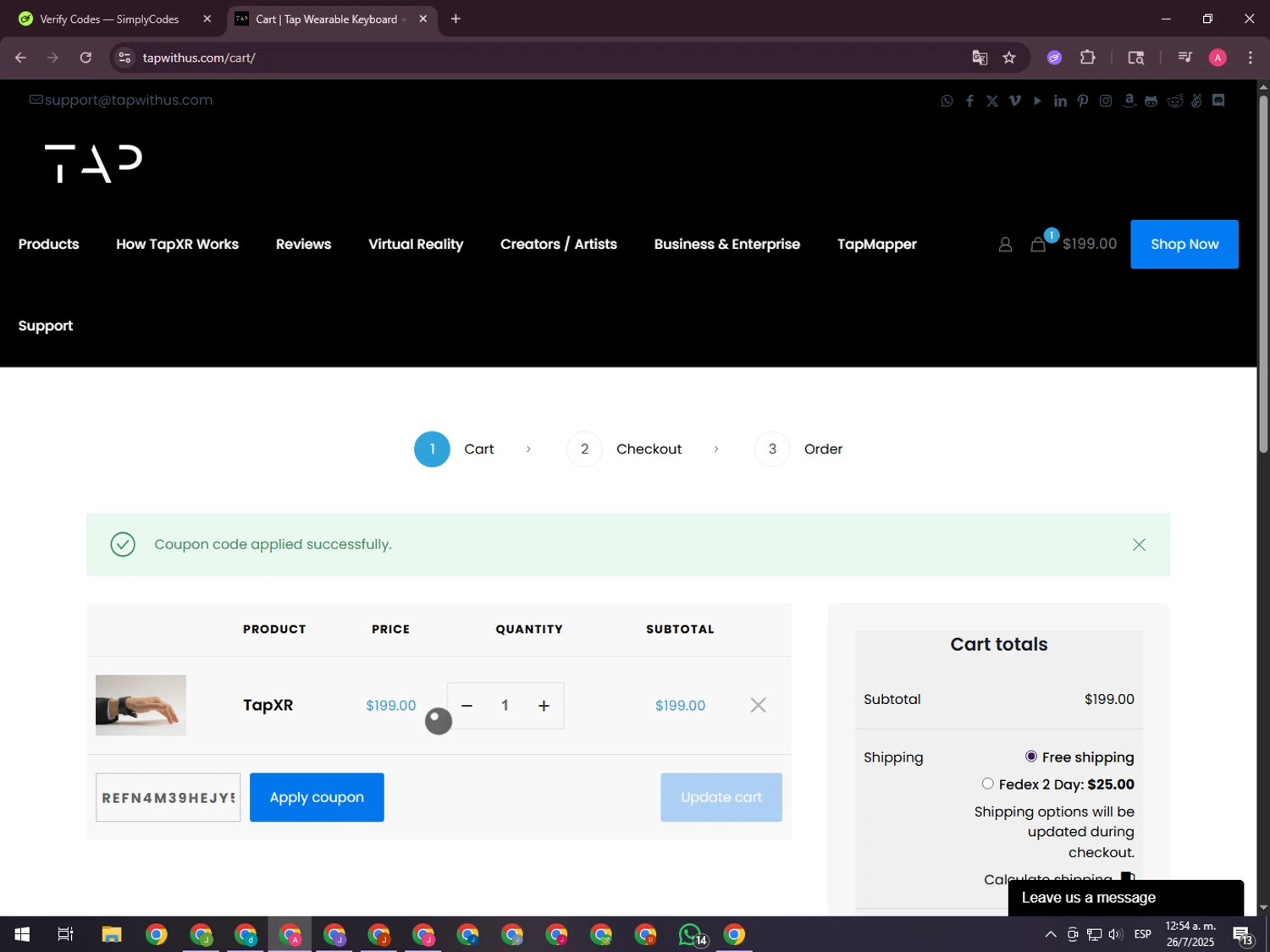Viewport: 1270px width, 952px height.
Task: Focus the coupon code input field
Action: coord(168,797)
